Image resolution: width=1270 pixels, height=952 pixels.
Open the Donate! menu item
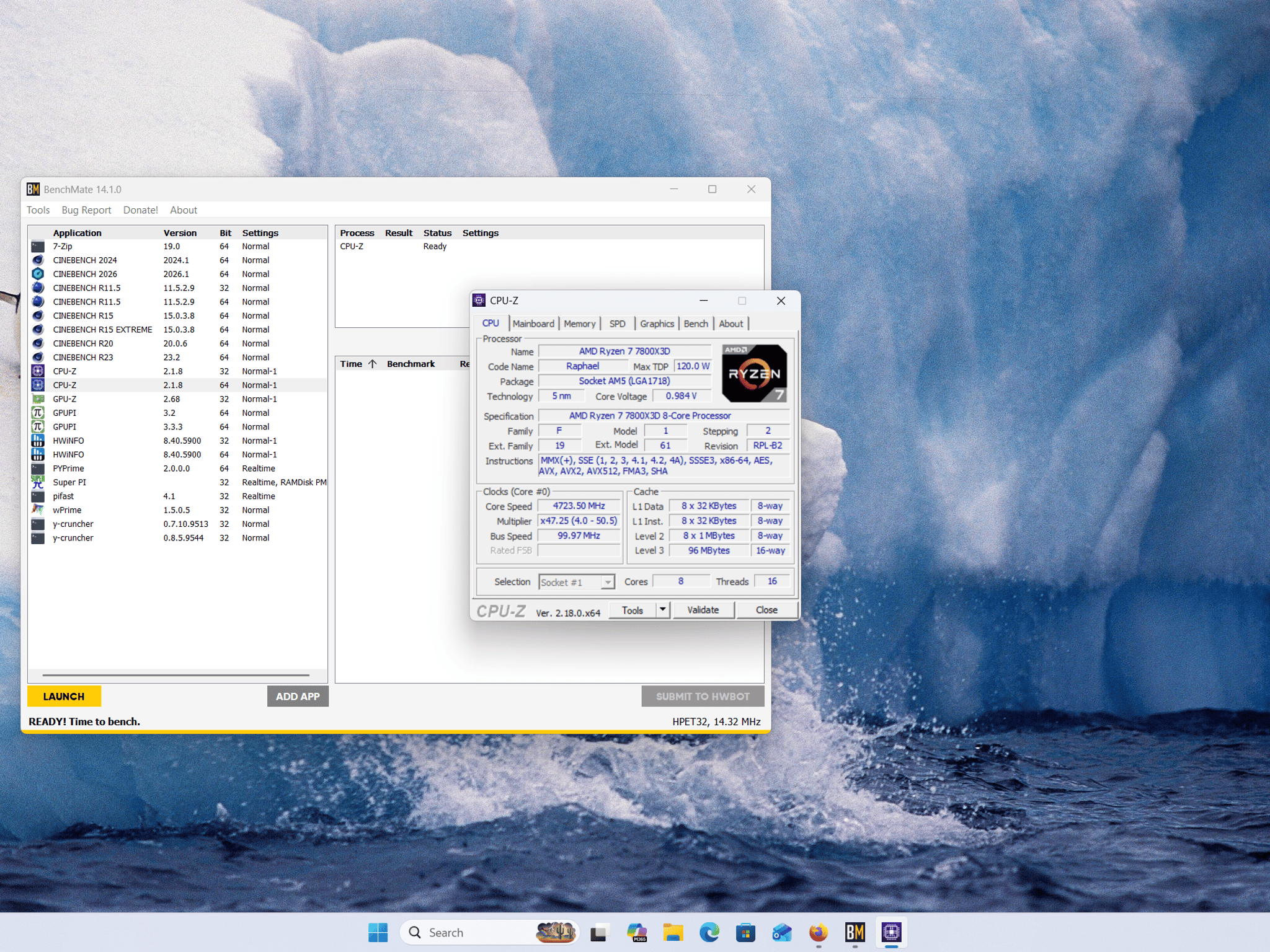tap(141, 210)
